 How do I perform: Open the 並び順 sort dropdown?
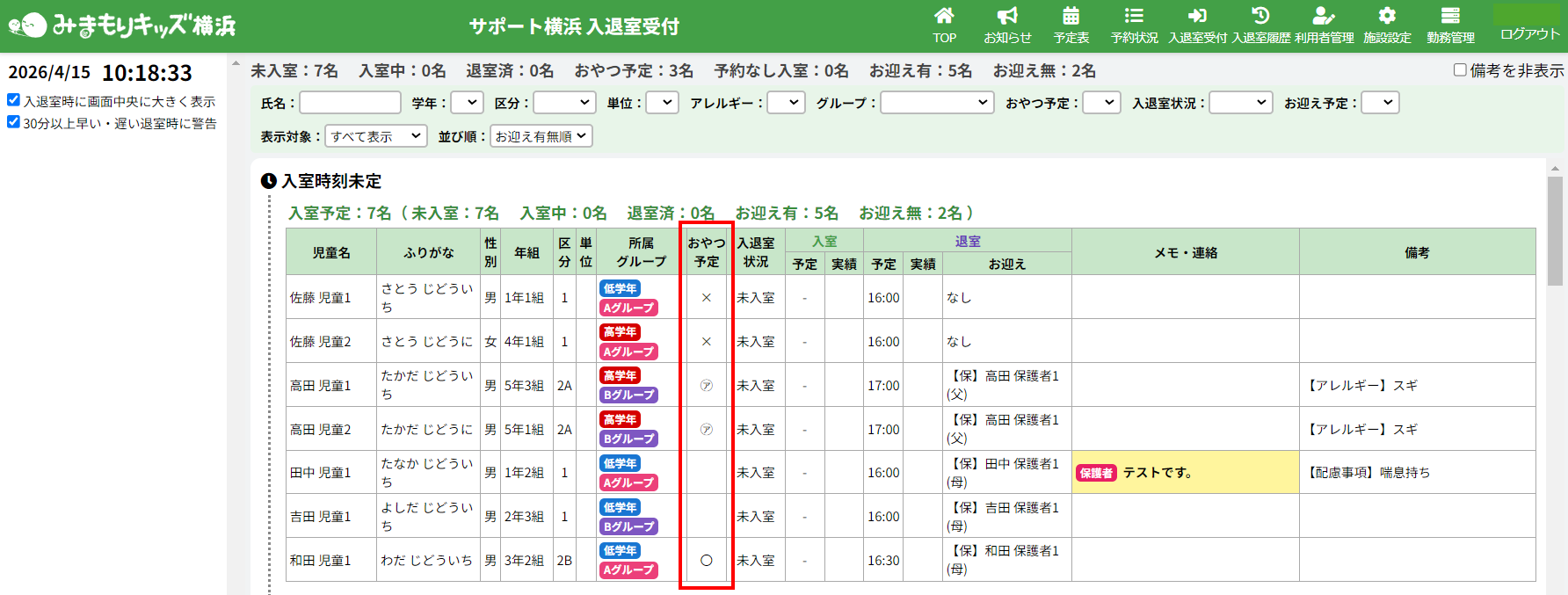click(x=541, y=136)
